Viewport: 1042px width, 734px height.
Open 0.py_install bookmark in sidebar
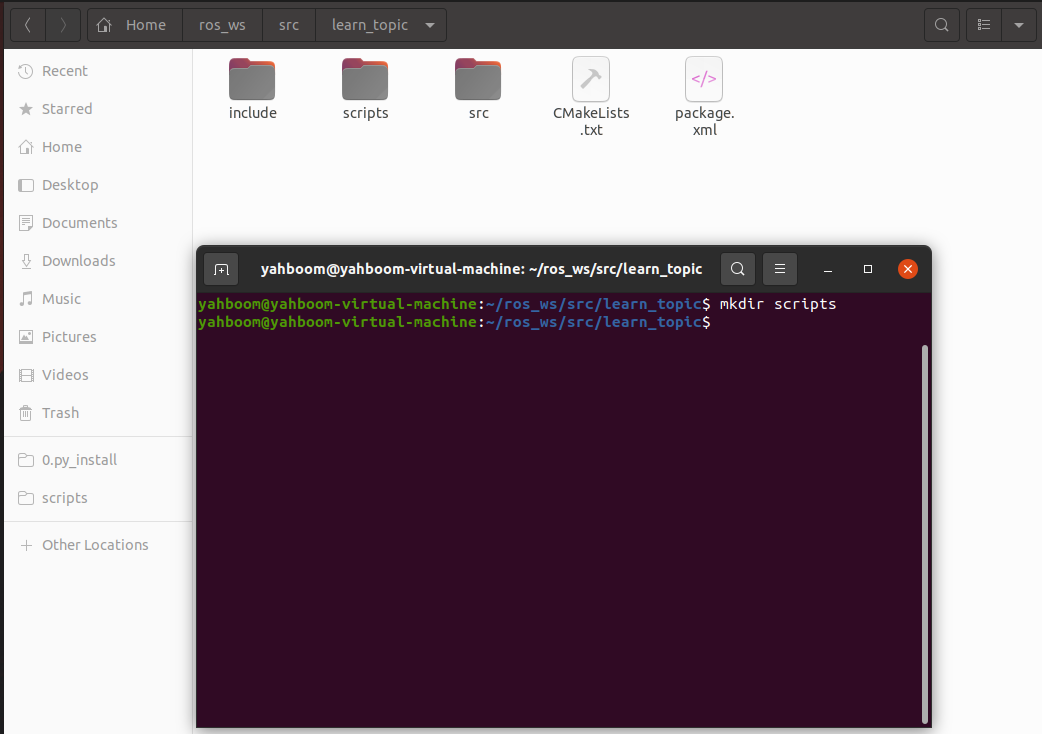tap(98, 460)
